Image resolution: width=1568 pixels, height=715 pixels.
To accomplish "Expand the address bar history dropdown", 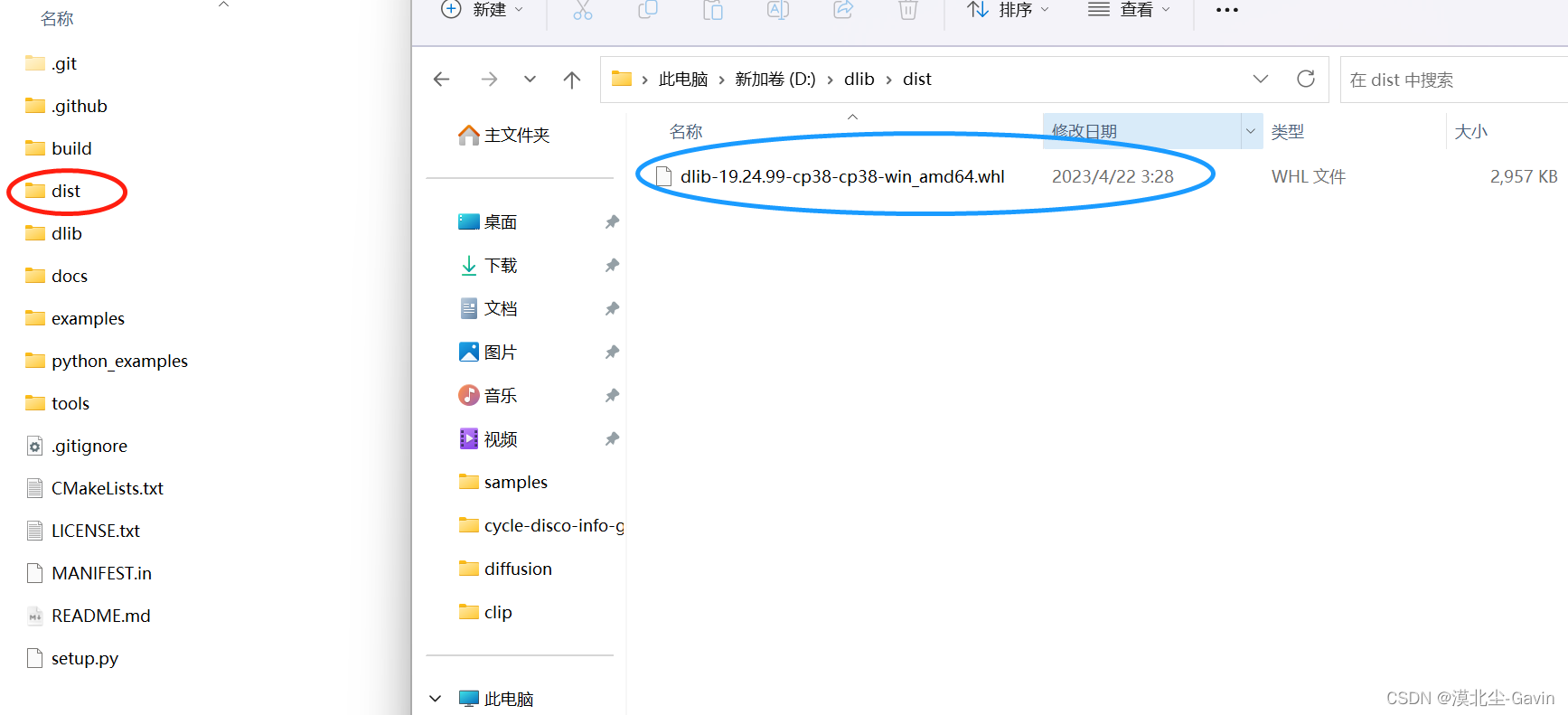I will coord(1261,79).
